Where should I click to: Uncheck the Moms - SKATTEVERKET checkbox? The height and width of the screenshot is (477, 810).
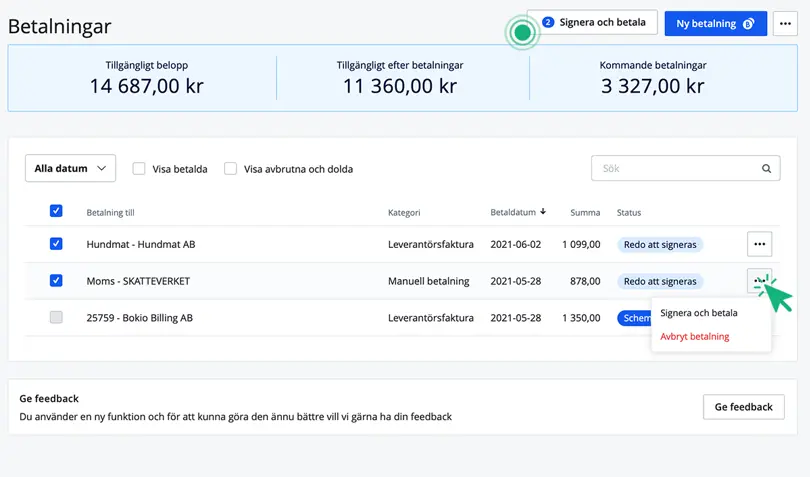point(56,281)
